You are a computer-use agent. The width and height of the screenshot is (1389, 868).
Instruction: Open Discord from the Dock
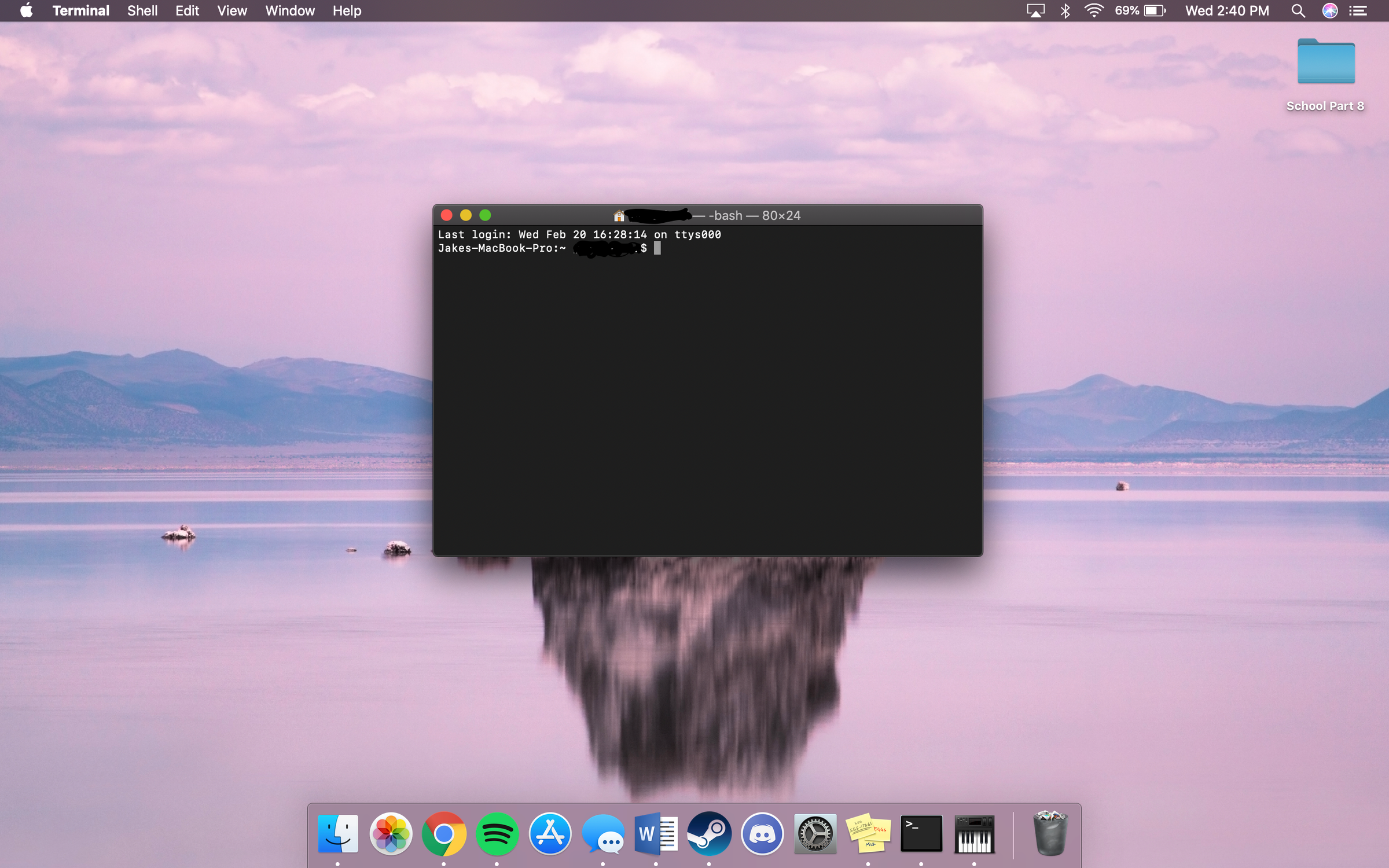click(x=762, y=834)
